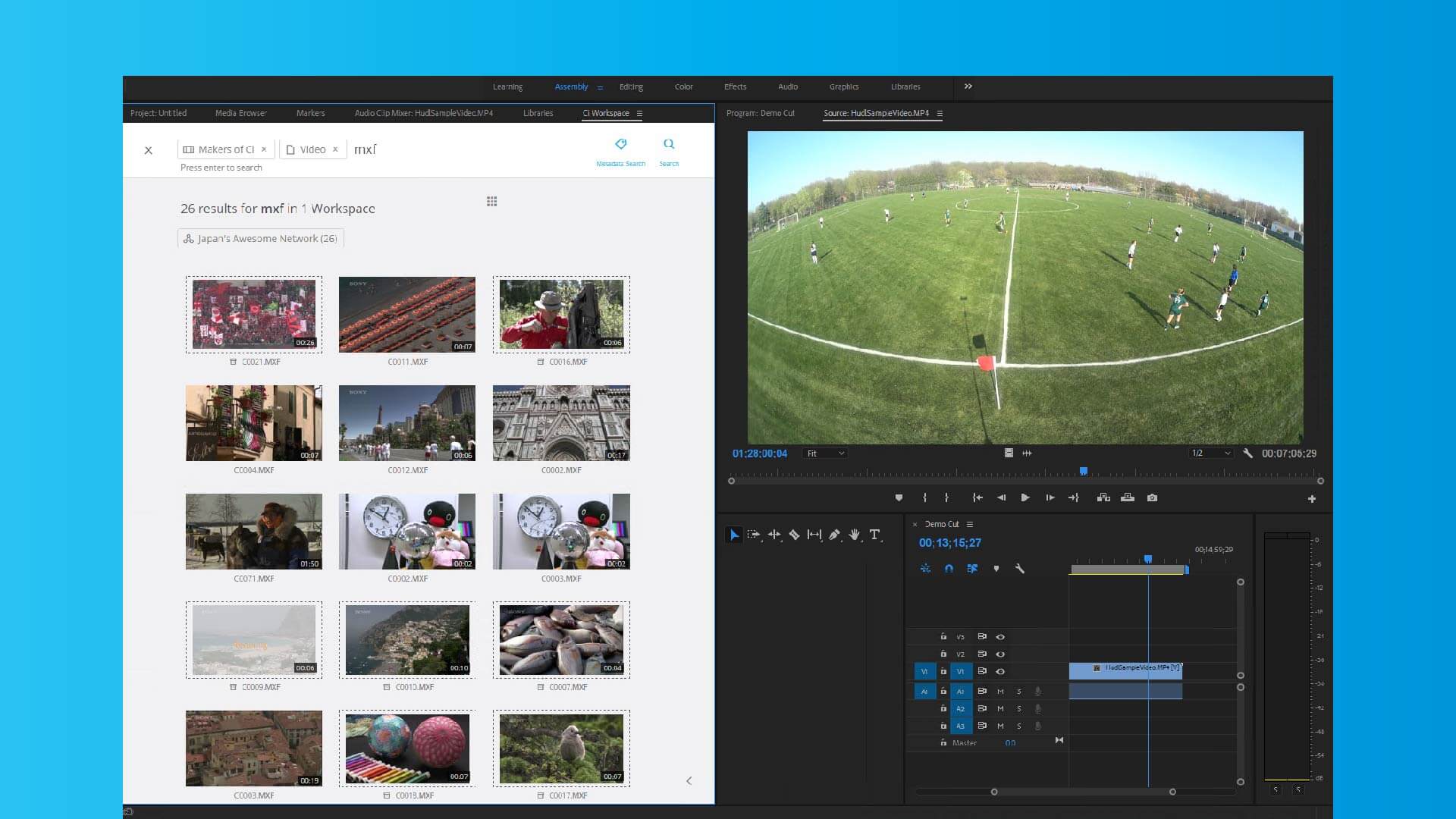Switch to grid view icon
This screenshot has width=1456, height=819.
pyautogui.click(x=492, y=202)
